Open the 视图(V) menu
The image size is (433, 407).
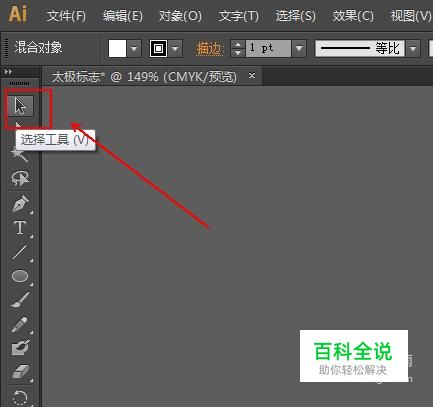click(411, 16)
